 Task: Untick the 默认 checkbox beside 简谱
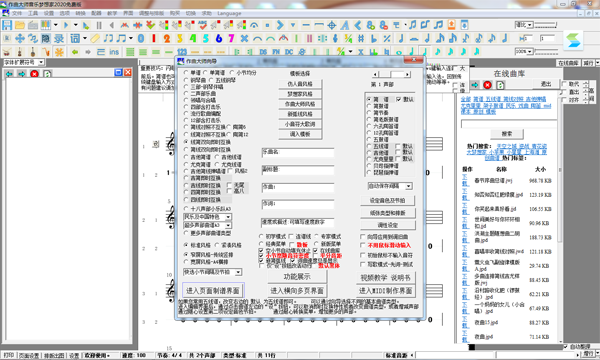click(x=399, y=99)
